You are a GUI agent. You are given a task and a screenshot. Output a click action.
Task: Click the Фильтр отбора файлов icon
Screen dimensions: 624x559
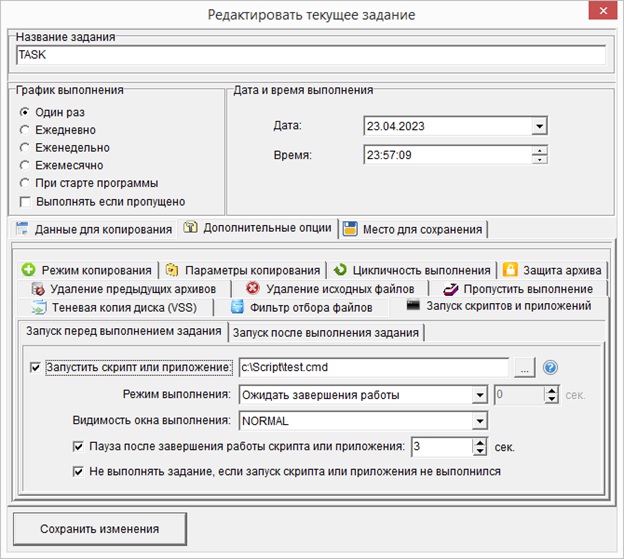pyautogui.click(x=238, y=307)
